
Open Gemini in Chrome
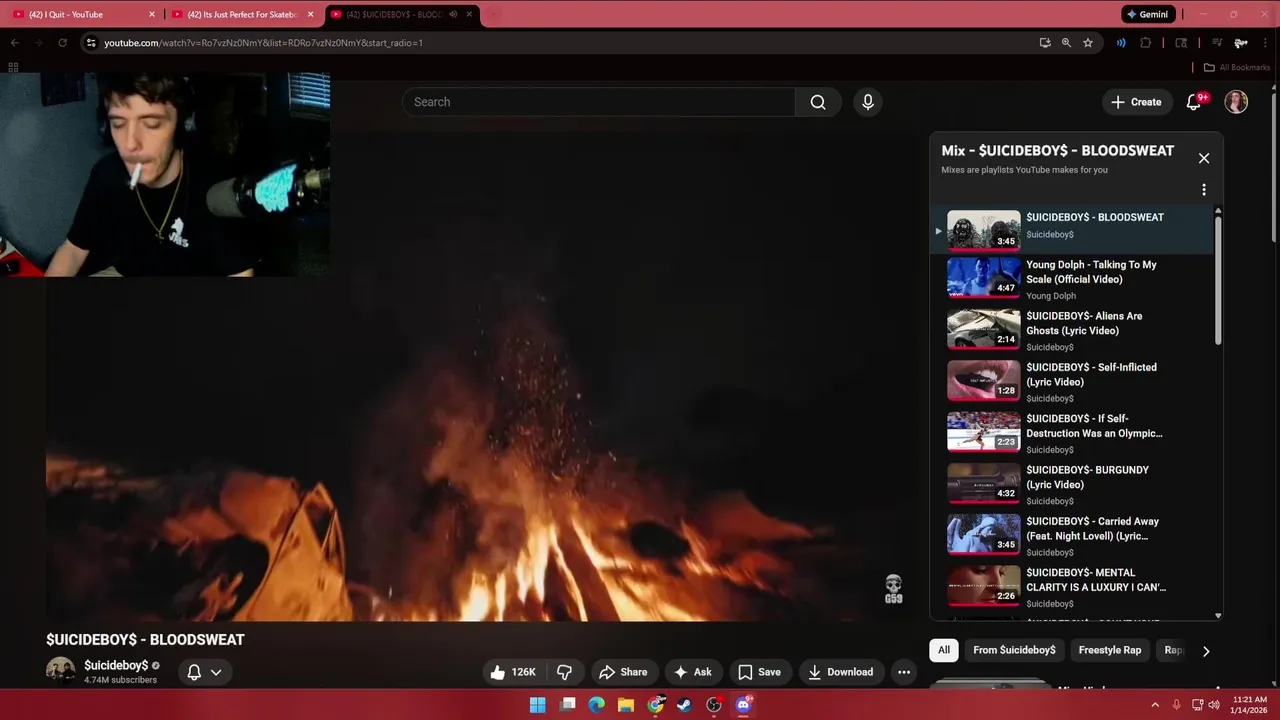point(1147,14)
